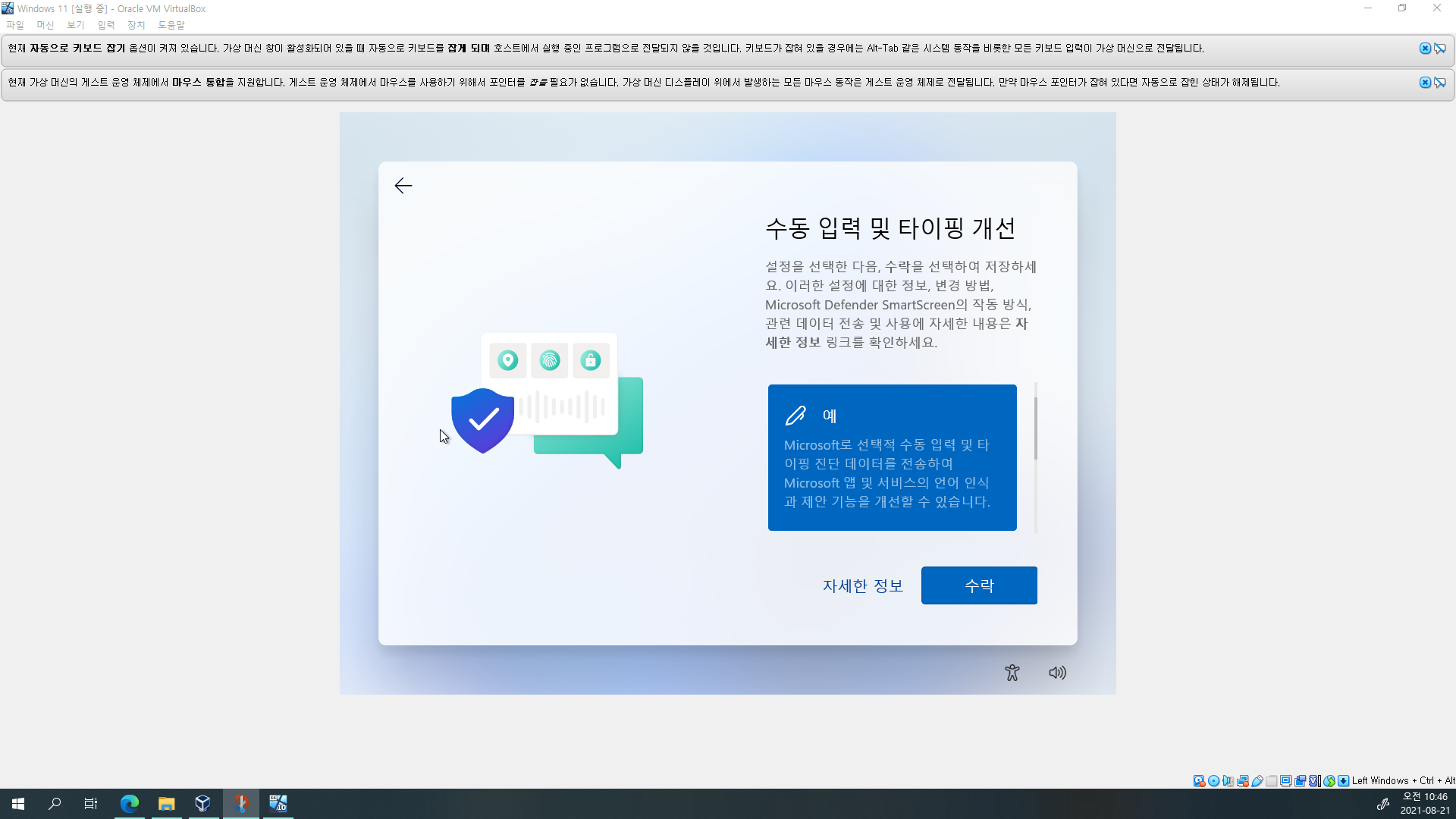Click the optical disk status icon
This screenshot has width=1456, height=819.
(1213, 780)
